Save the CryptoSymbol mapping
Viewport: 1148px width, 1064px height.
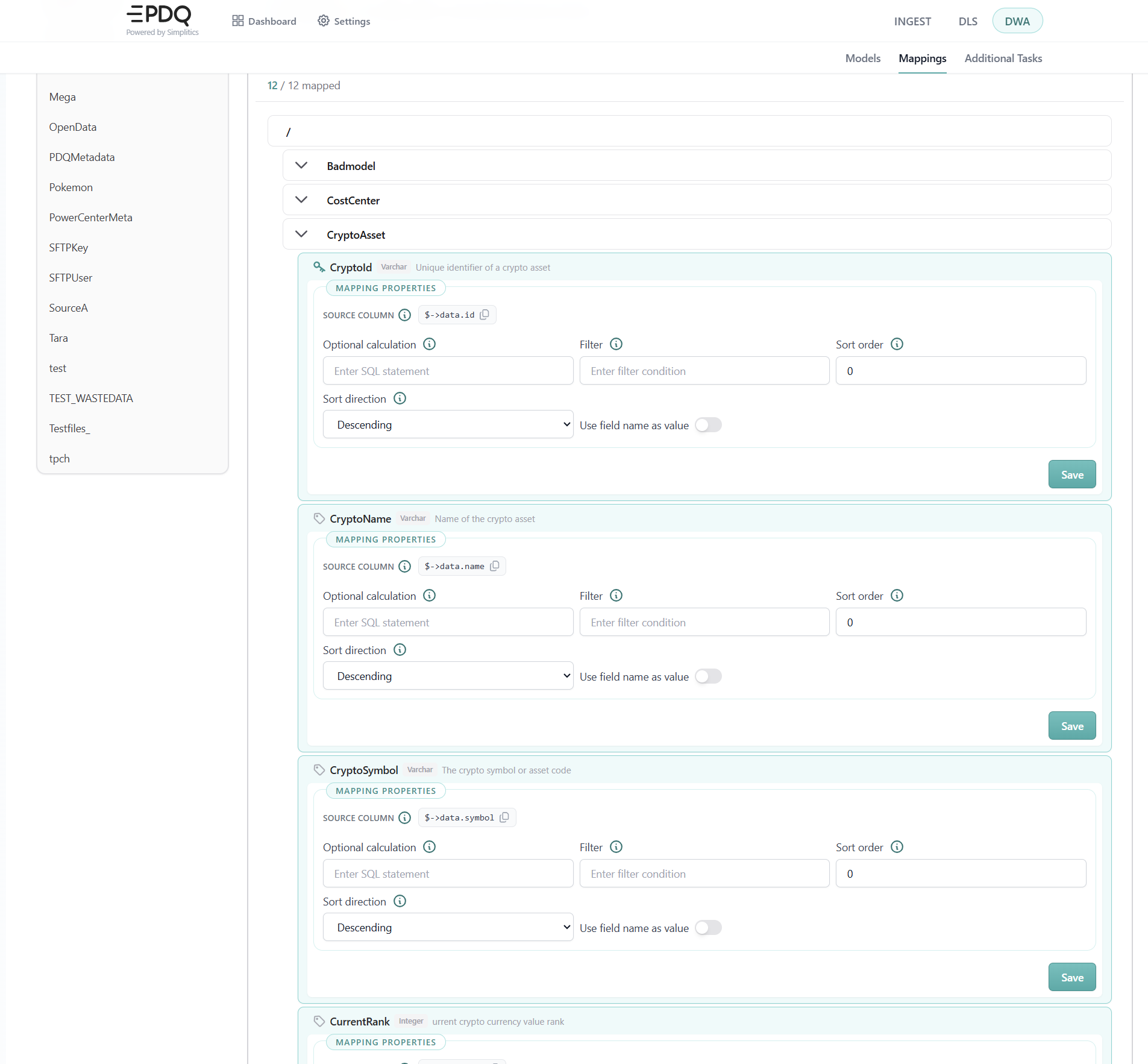(x=1072, y=977)
